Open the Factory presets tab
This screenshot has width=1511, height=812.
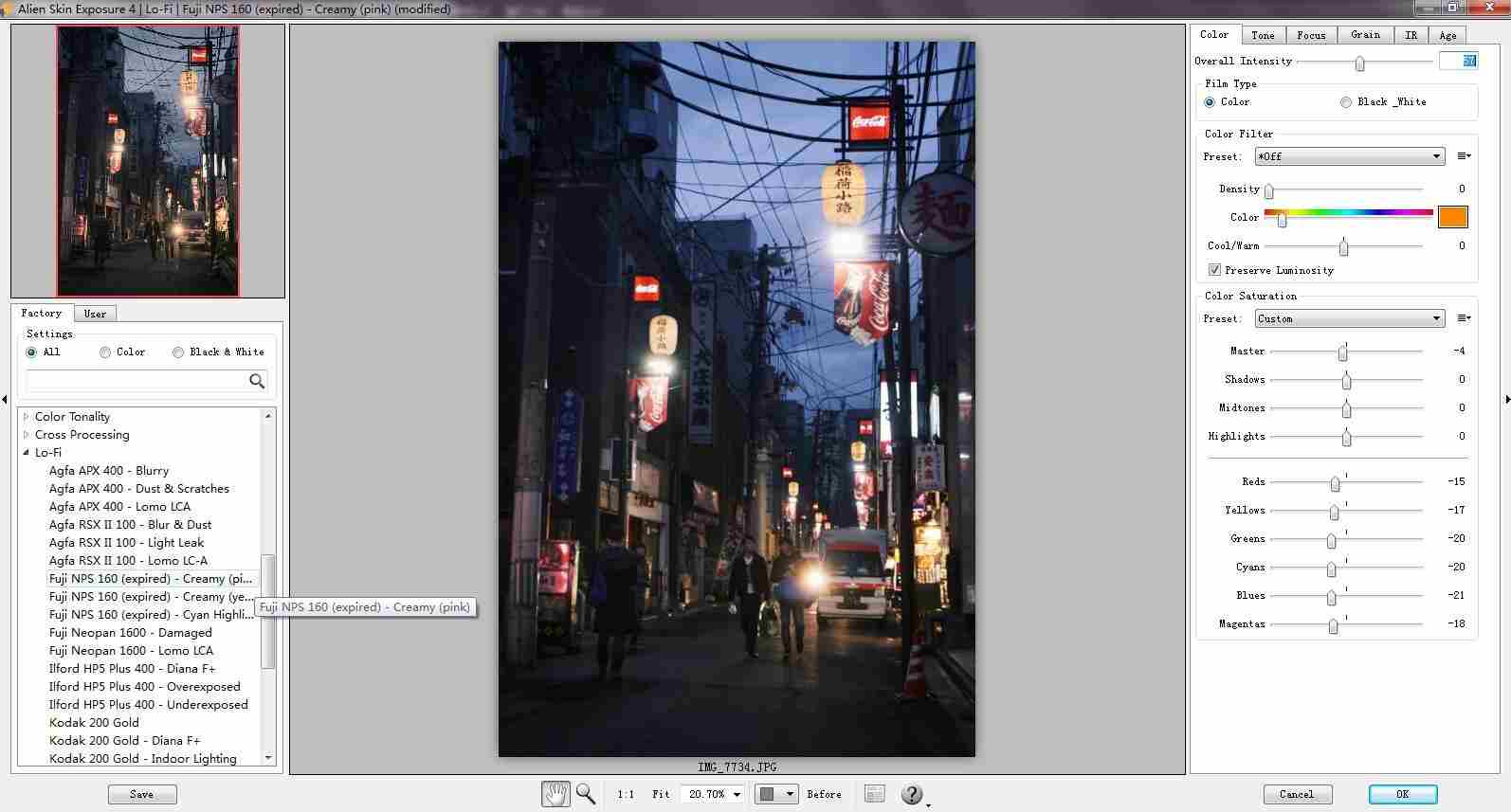42,313
